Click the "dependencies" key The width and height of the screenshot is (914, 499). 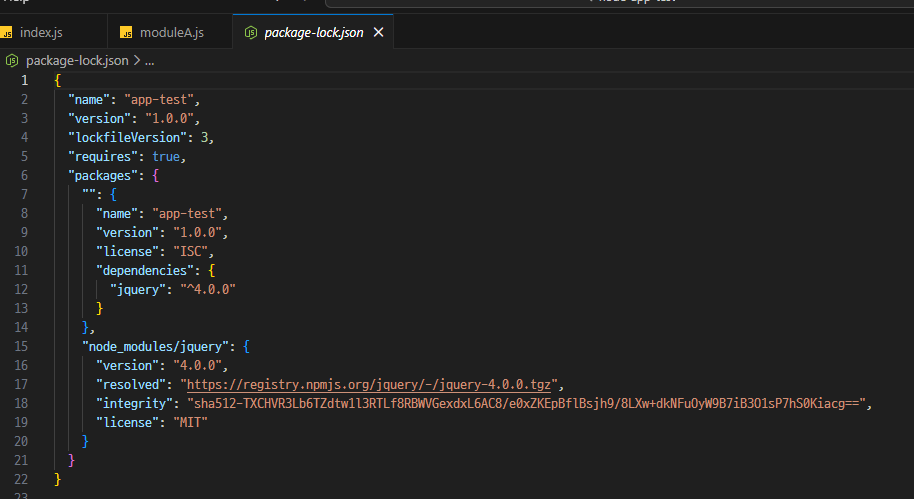[145, 270]
